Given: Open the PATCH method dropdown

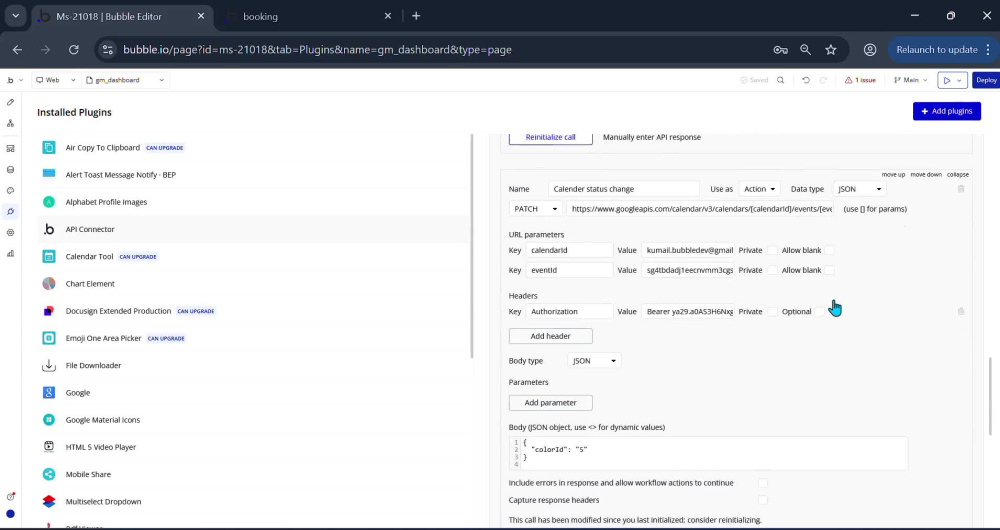Looking at the screenshot, I should [x=535, y=209].
